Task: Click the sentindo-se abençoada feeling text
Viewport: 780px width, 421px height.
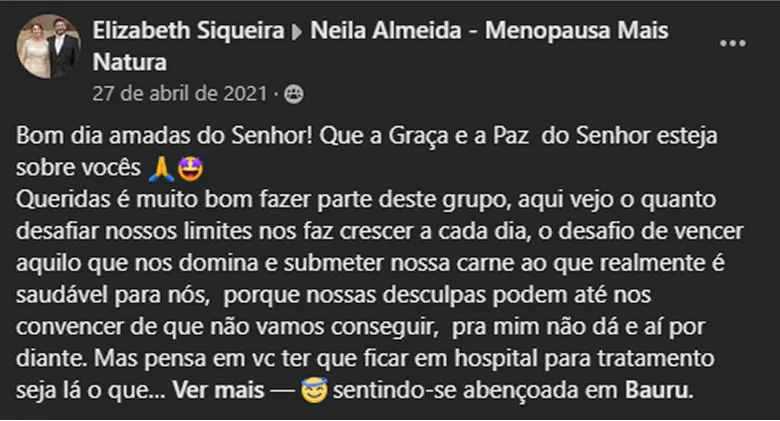Action: 431,390
